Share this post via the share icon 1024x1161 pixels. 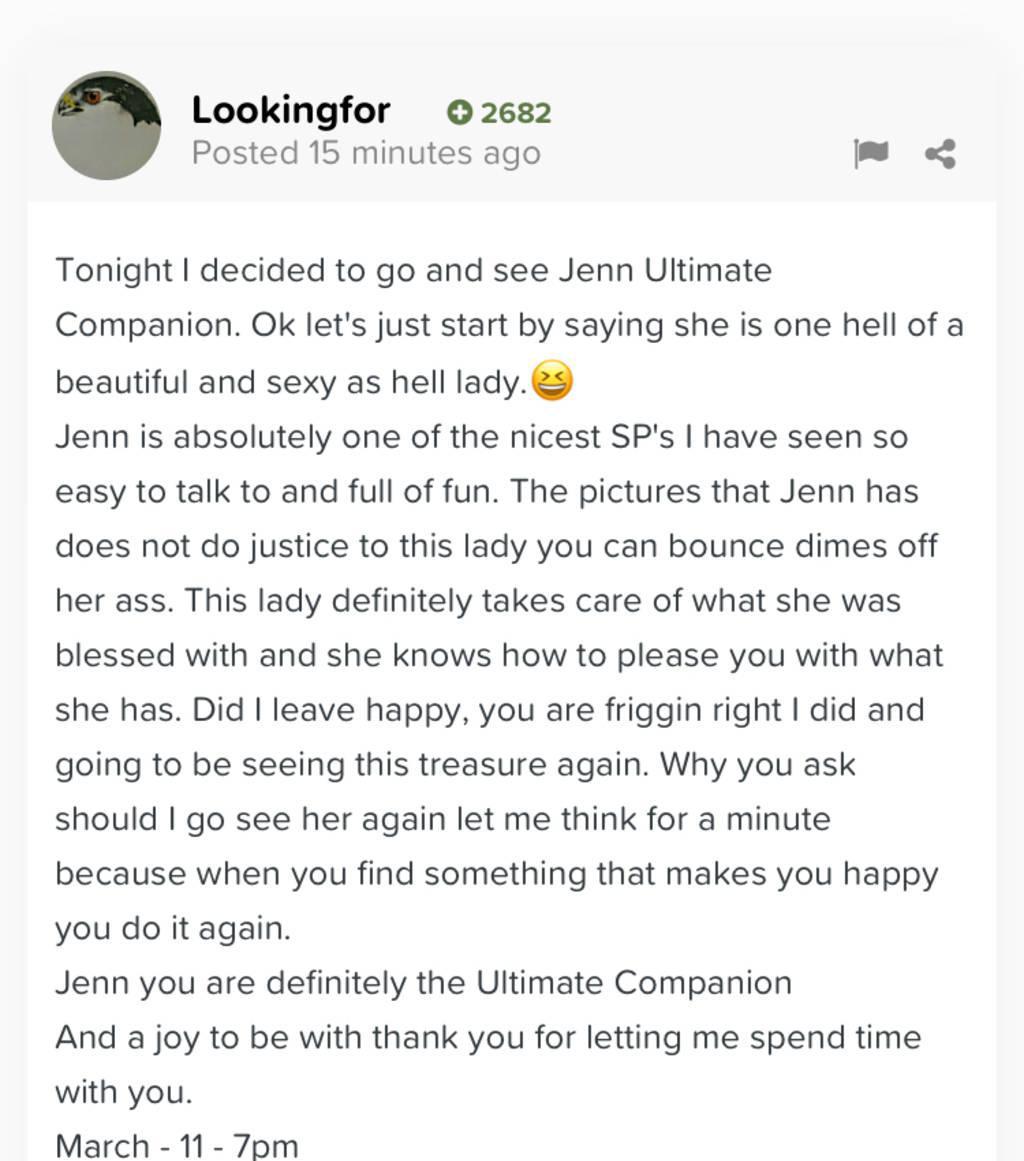pos(940,154)
